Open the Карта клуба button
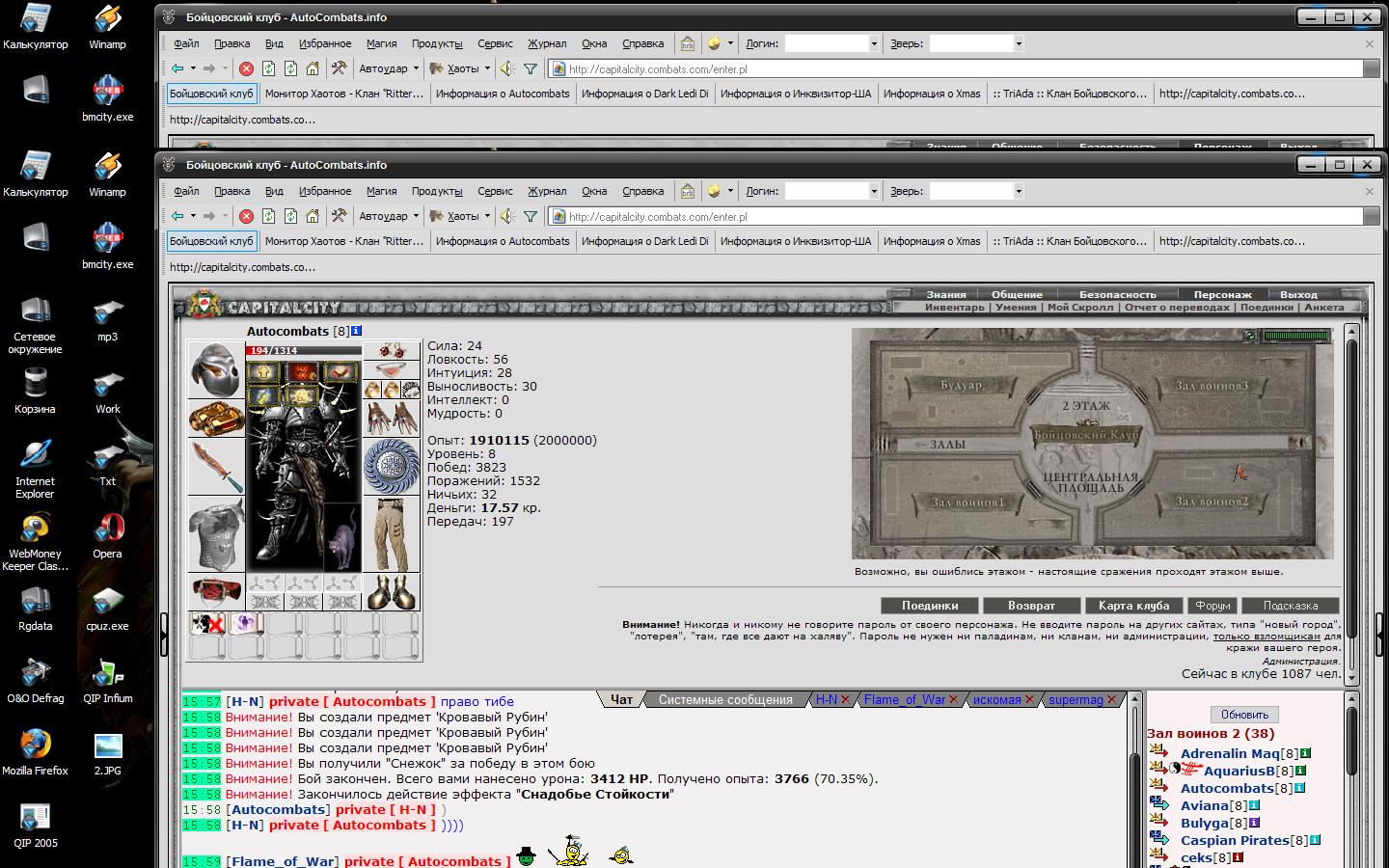This screenshot has width=1389, height=868. pyautogui.click(x=1133, y=606)
